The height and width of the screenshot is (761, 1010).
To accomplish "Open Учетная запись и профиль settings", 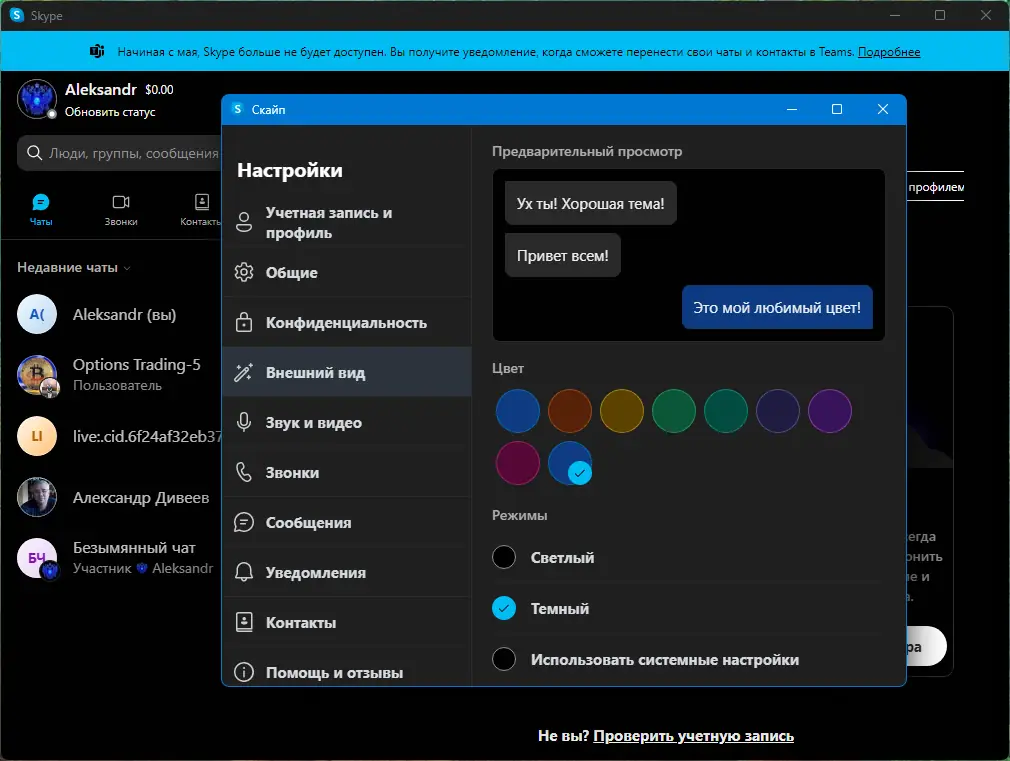I will click(347, 222).
